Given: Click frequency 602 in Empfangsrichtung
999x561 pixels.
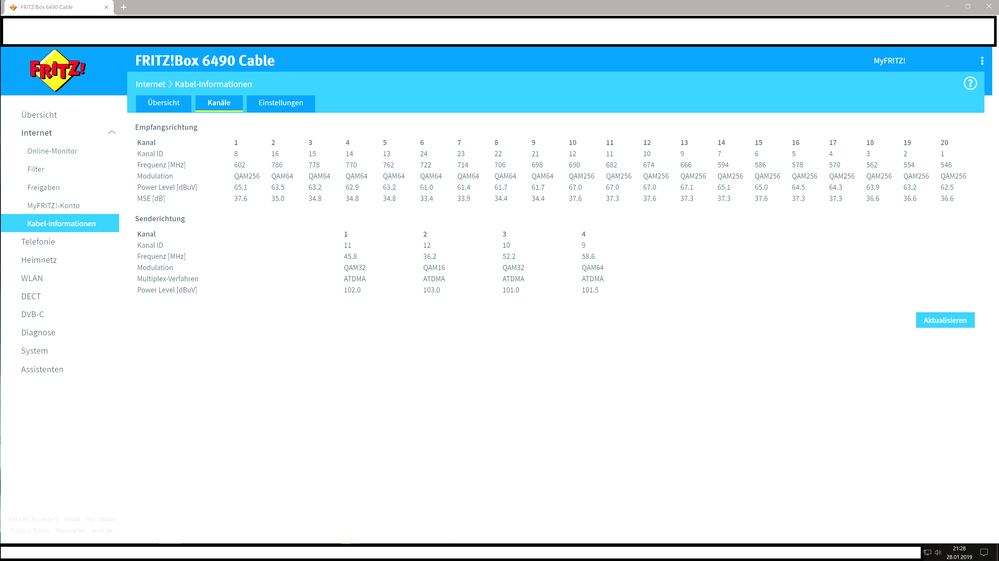Looking at the screenshot, I should (x=240, y=165).
